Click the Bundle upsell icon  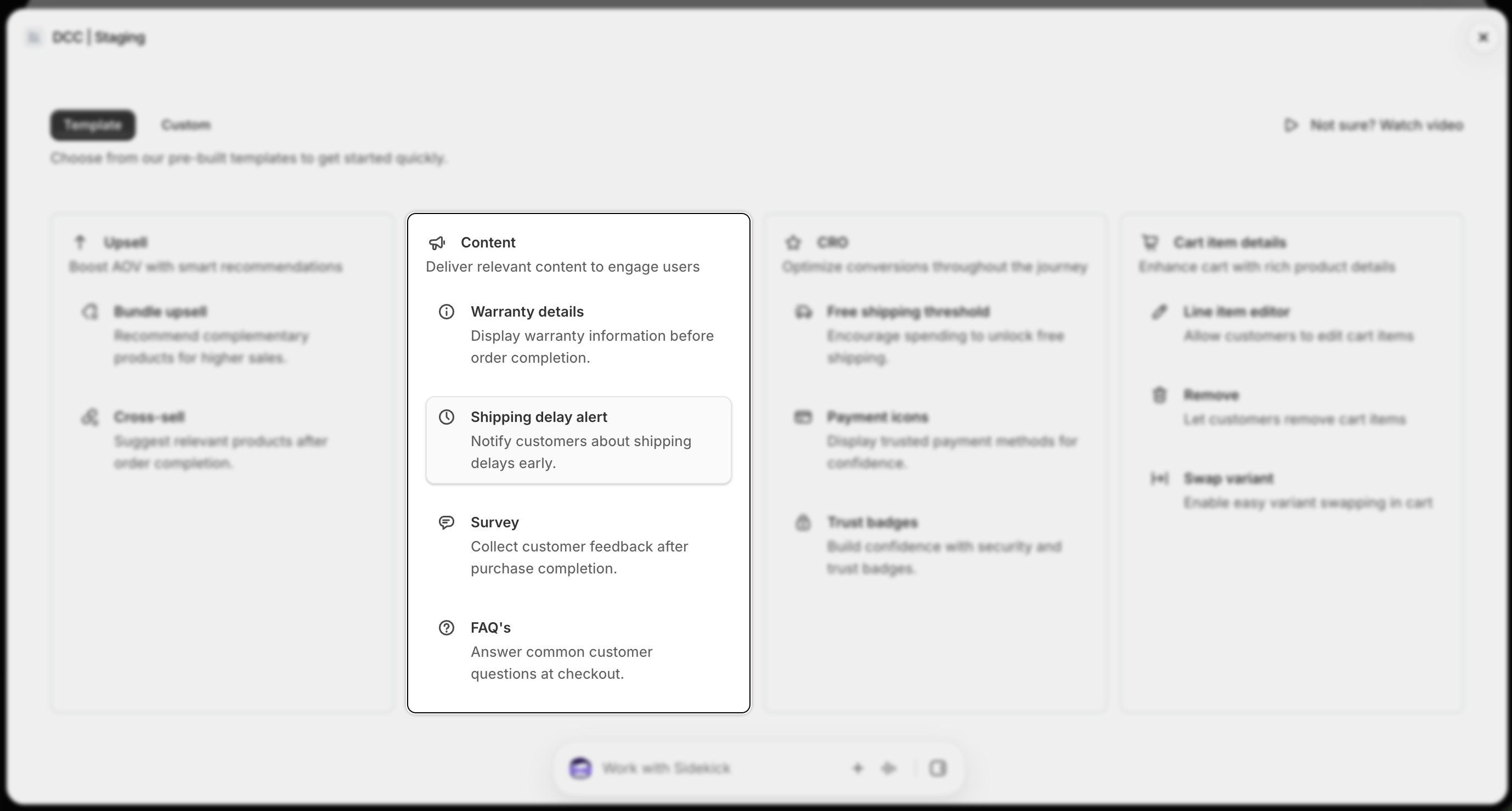(x=90, y=312)
